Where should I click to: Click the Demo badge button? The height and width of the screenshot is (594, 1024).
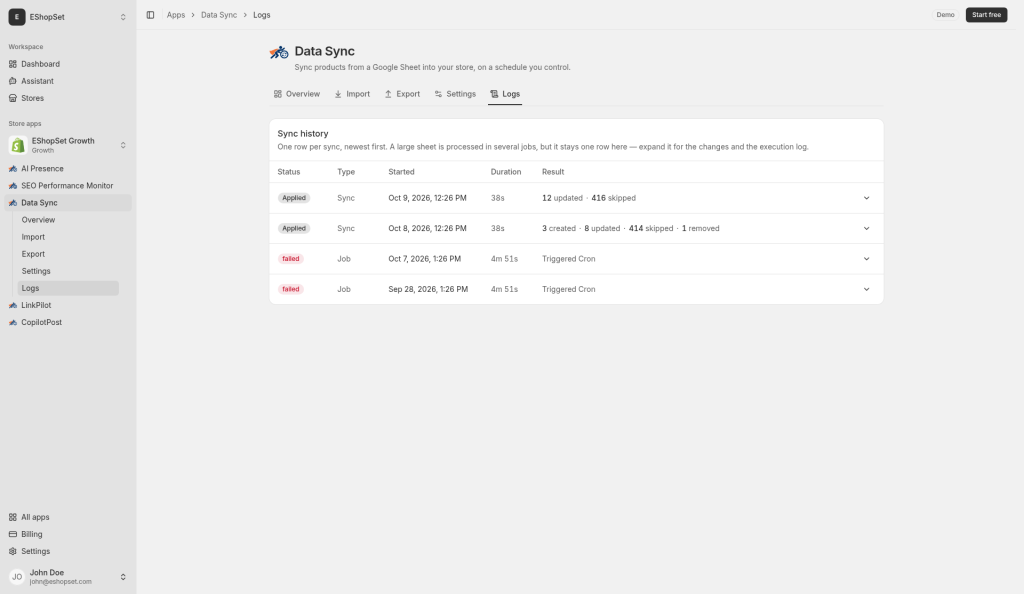coord(945,15)
